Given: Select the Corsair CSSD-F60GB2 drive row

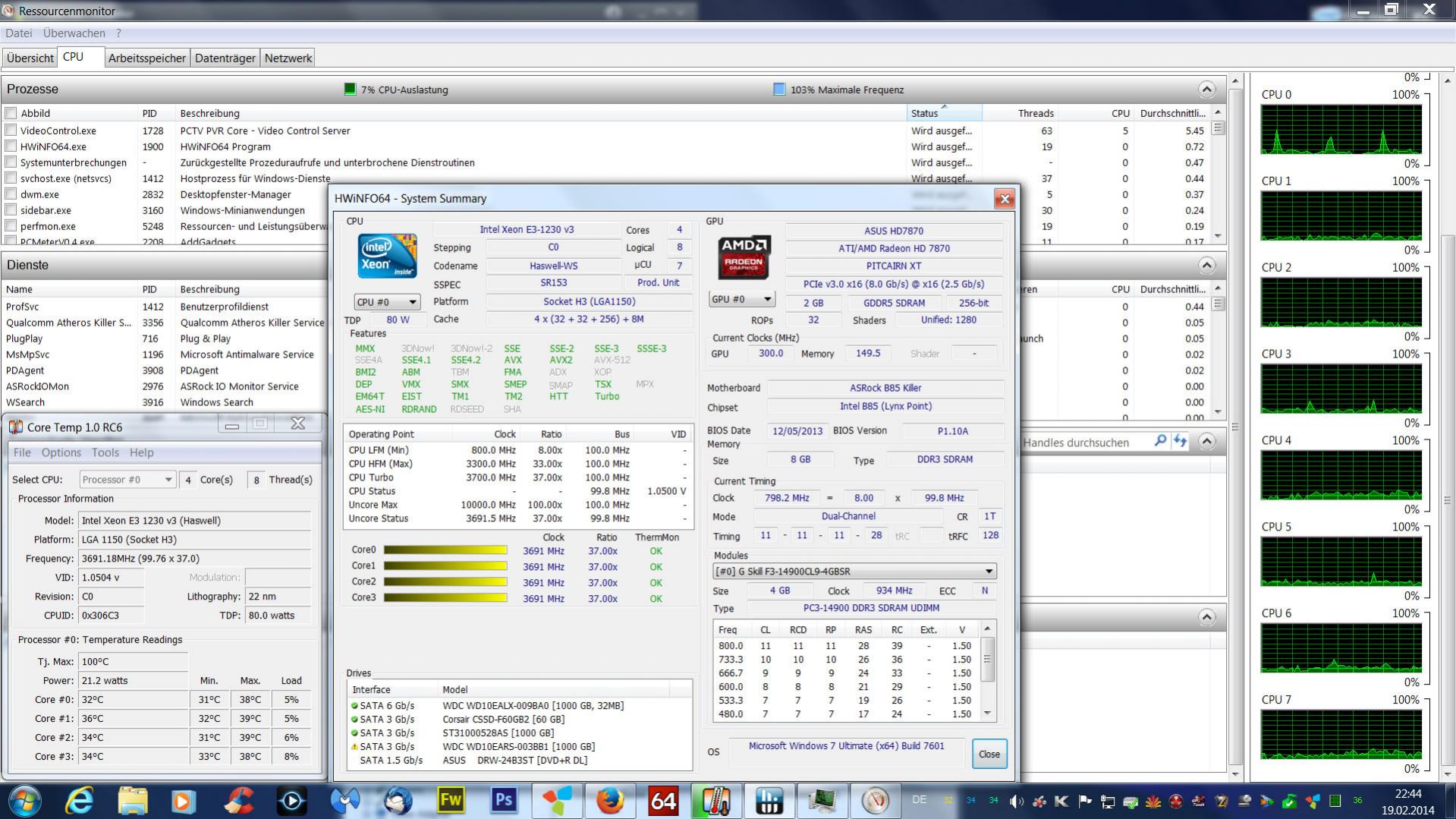Looking at the screenshot, I should tap(520, 719).
